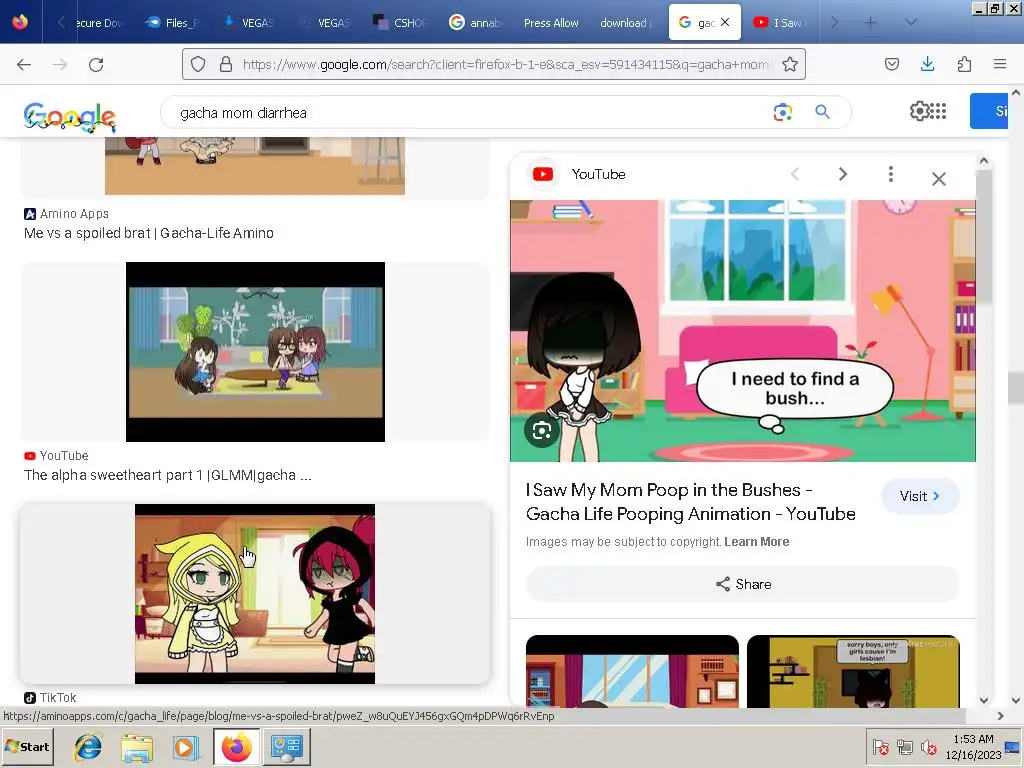Click the large bush preview image
Screen dimensions: 1024x768
[x=743, y=330]
